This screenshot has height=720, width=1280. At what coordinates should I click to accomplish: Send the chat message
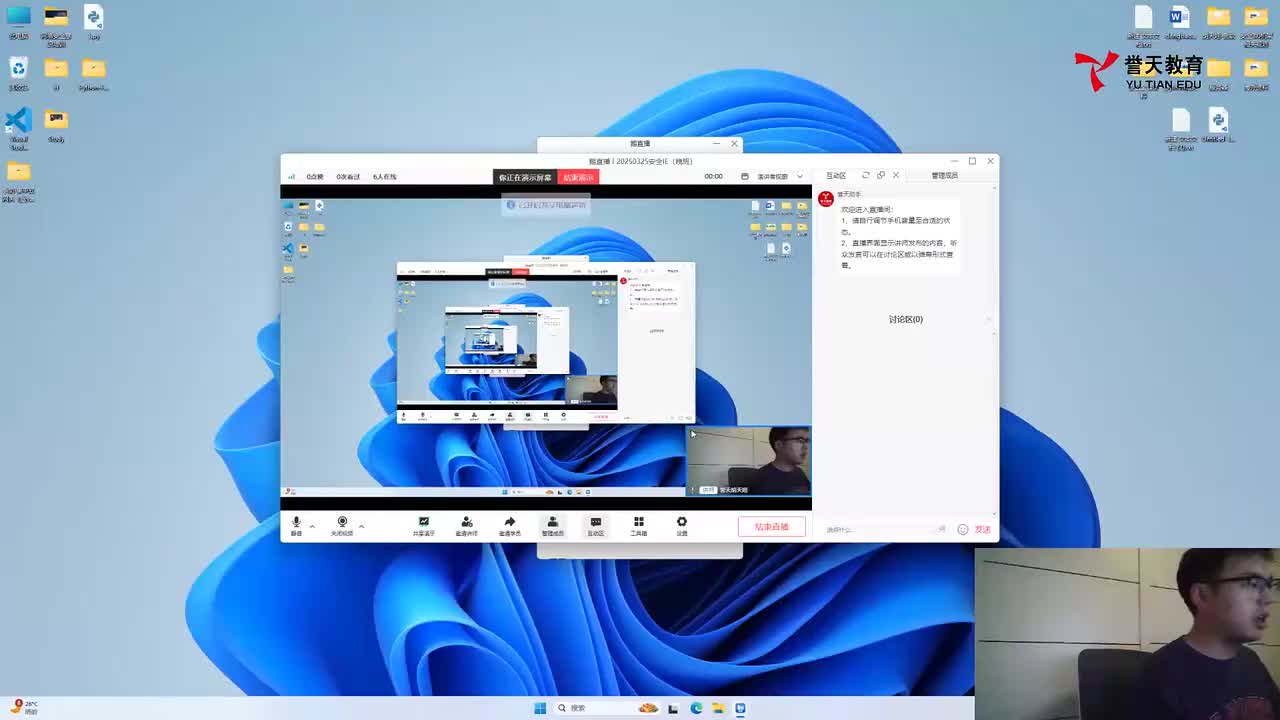pos(983,529)
